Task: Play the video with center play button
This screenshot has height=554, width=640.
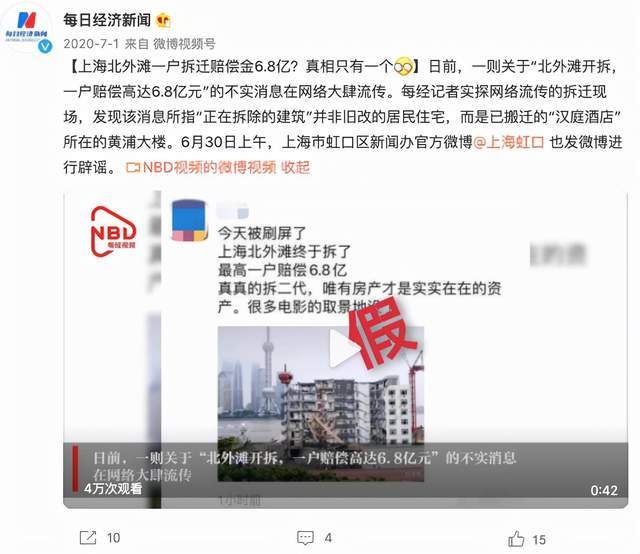Action: click(x=342, y=348)
